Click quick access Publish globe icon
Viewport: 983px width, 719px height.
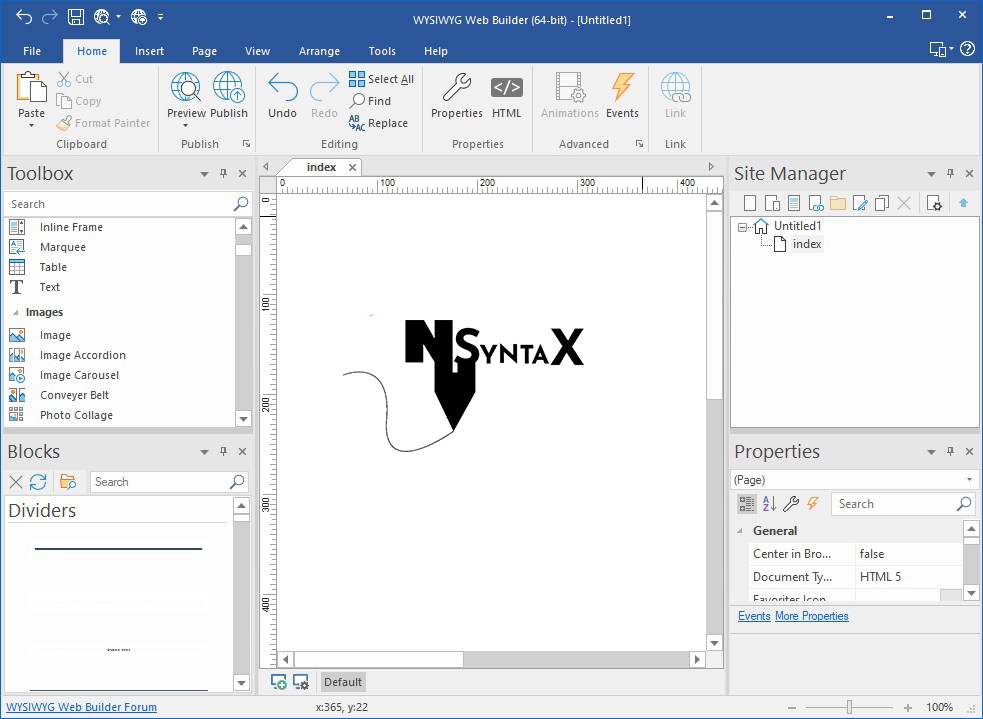[x=139, y=17]
